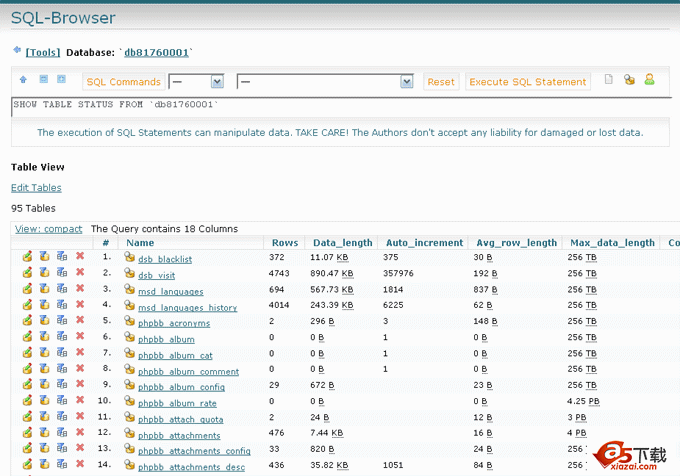Open the phpbb_acronyms table link

pyautogui.click(x=174, y=323)
